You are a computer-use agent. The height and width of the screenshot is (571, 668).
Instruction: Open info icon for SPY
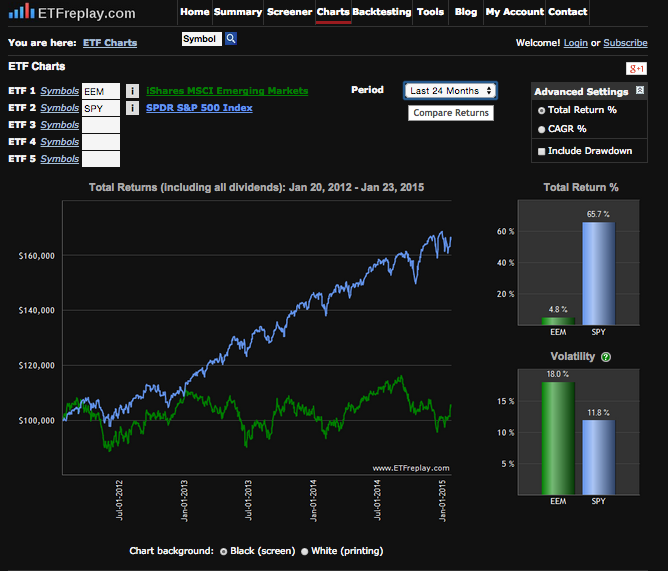point(132,108)
